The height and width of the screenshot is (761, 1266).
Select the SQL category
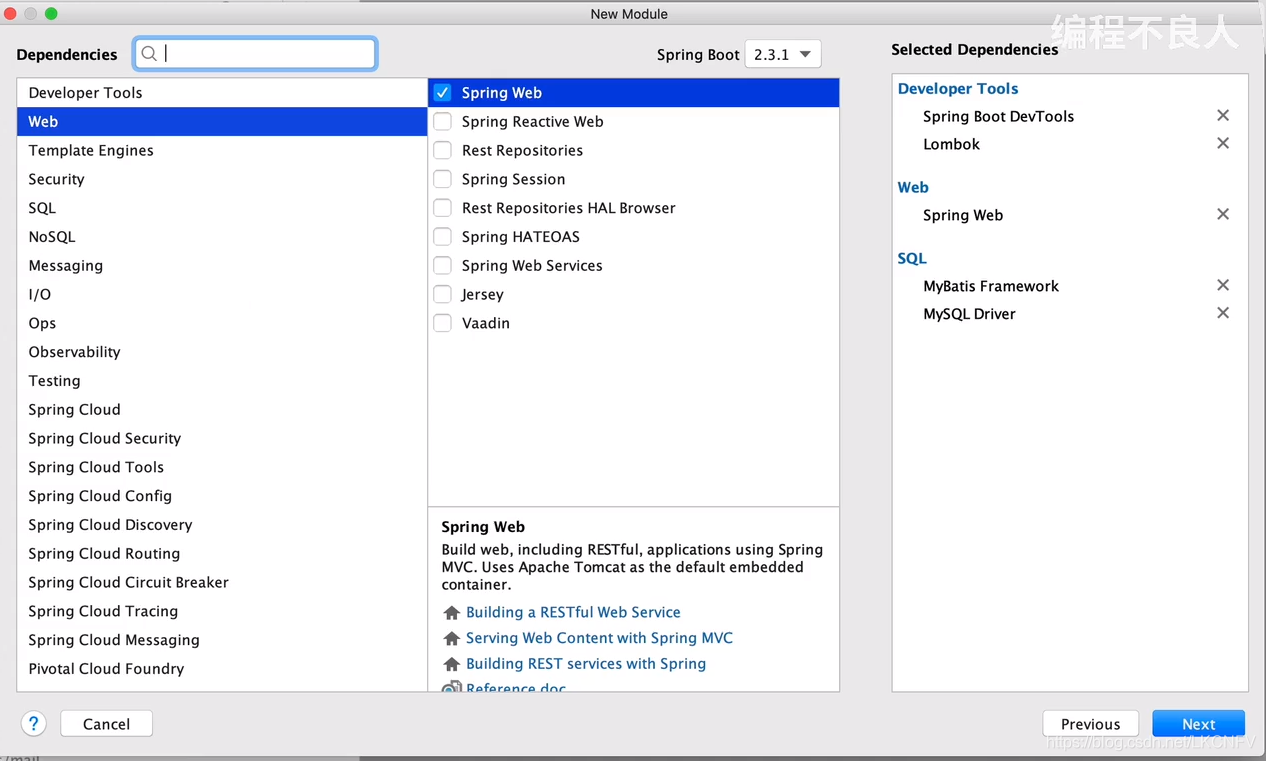[222, 208]
